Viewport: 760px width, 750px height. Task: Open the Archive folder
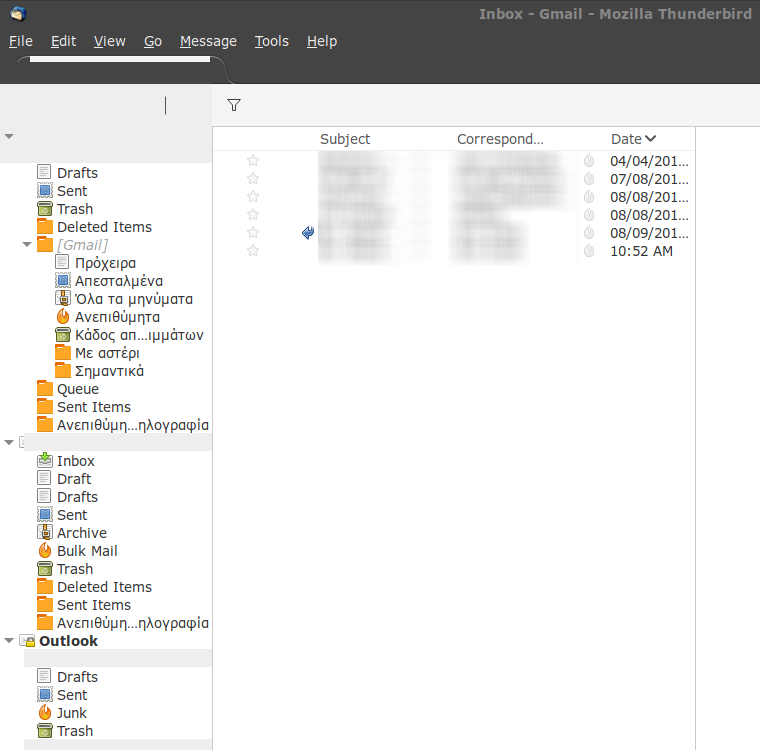click(81, 533)
